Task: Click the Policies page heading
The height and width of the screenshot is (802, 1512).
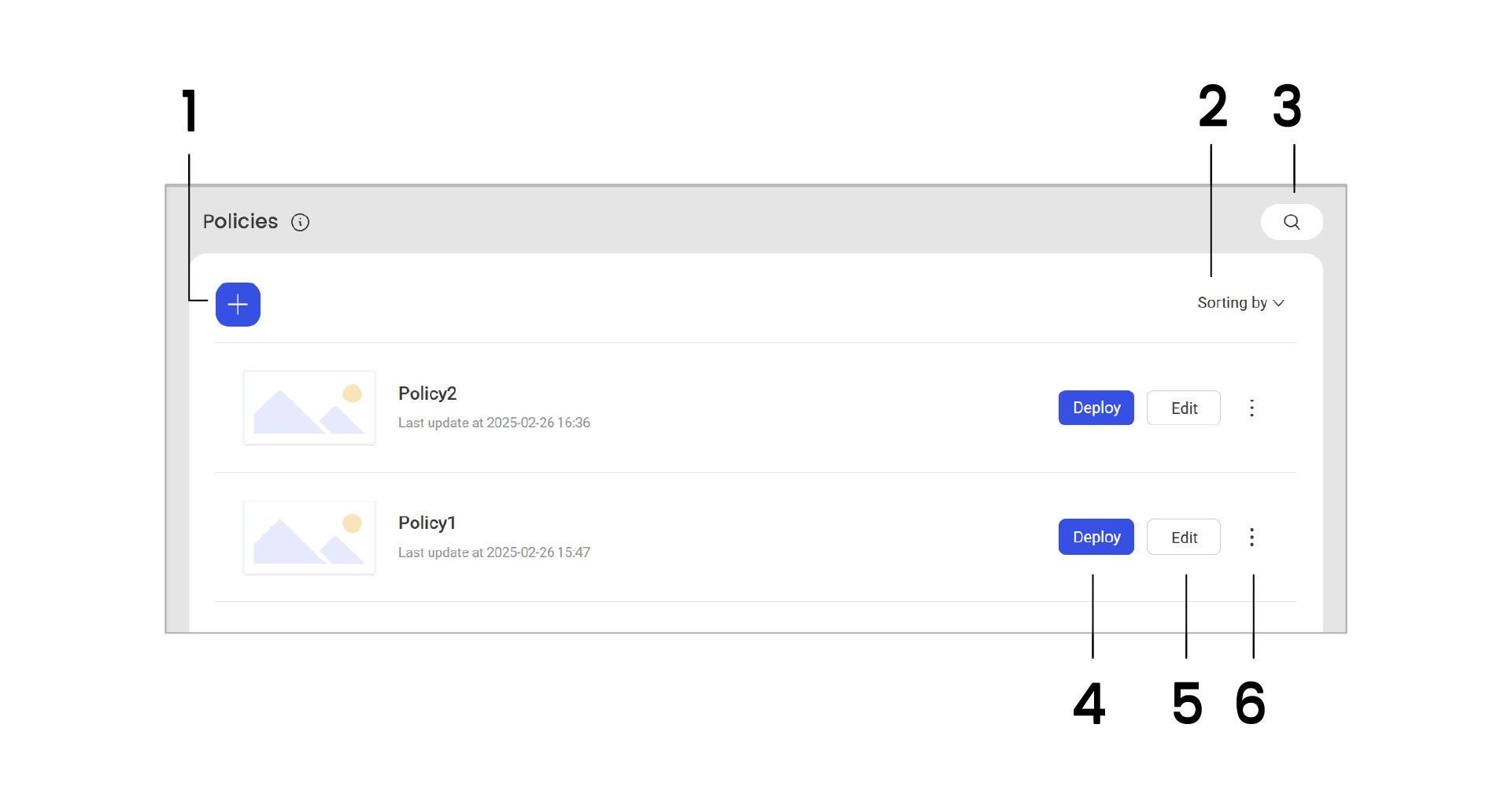Action: point(240,222)
